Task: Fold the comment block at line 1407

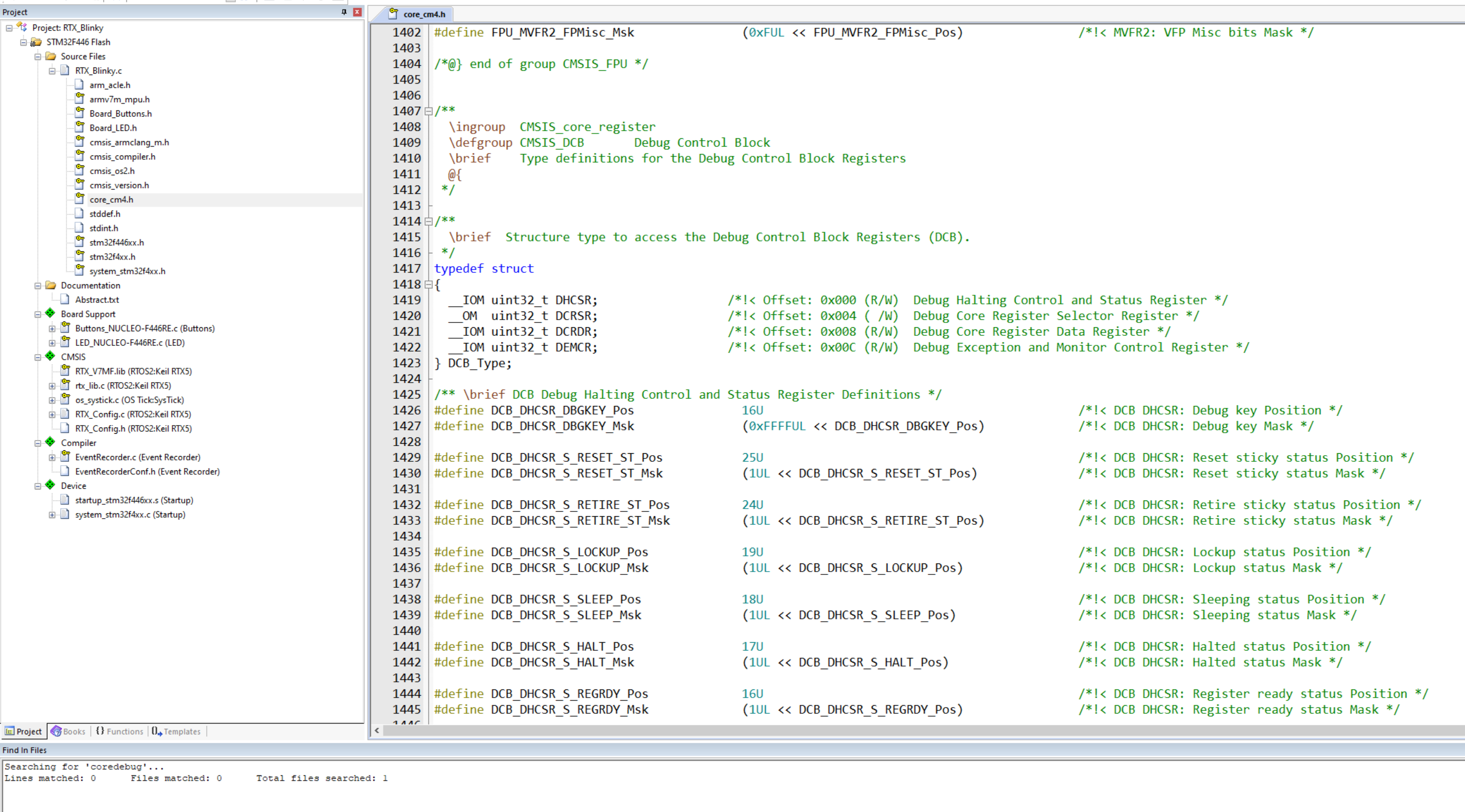Action: [429, 112]
